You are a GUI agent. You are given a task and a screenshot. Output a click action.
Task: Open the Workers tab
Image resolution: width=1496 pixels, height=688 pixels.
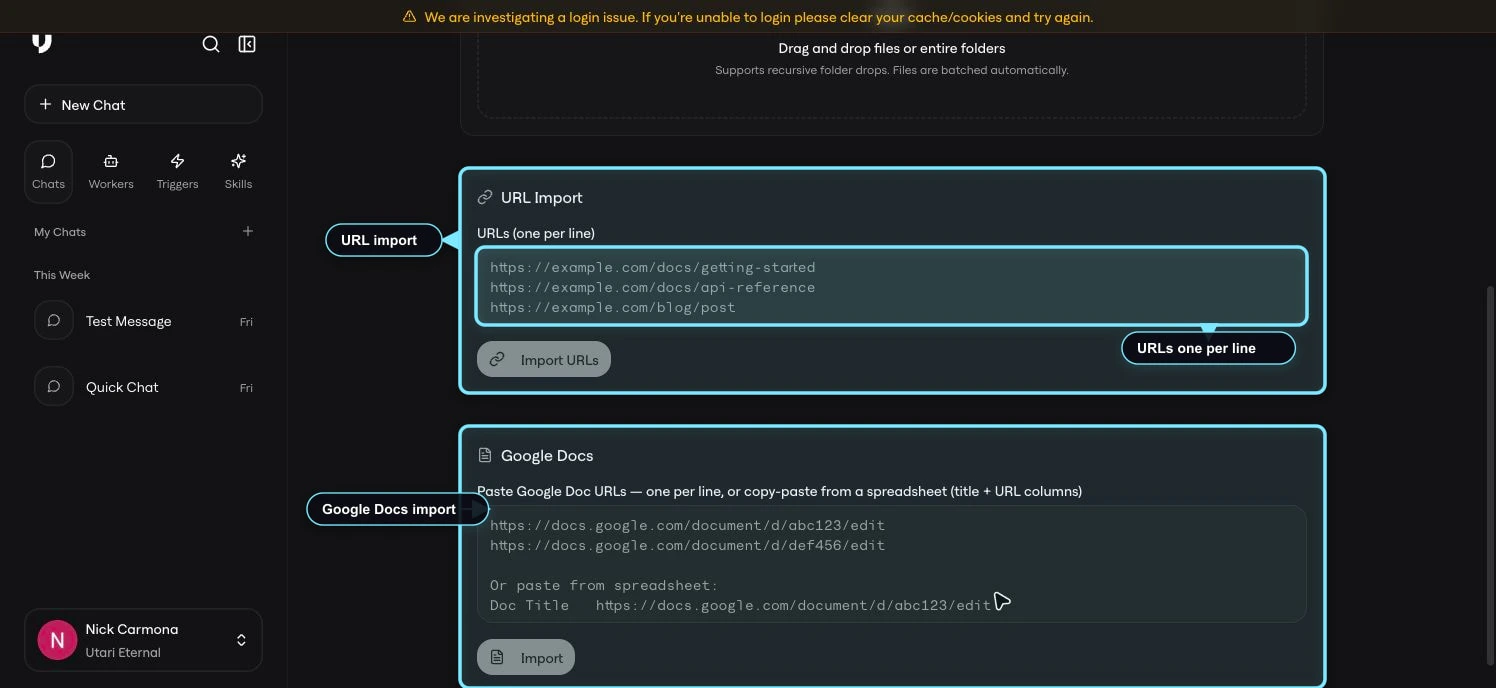pos(111,171)
